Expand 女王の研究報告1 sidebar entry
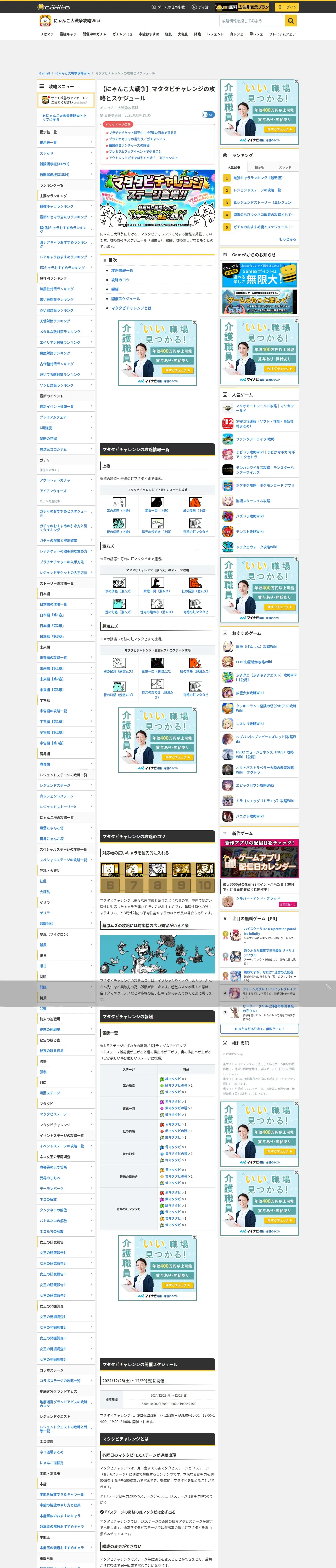The image size is (336, 1568). (66, 1253)
